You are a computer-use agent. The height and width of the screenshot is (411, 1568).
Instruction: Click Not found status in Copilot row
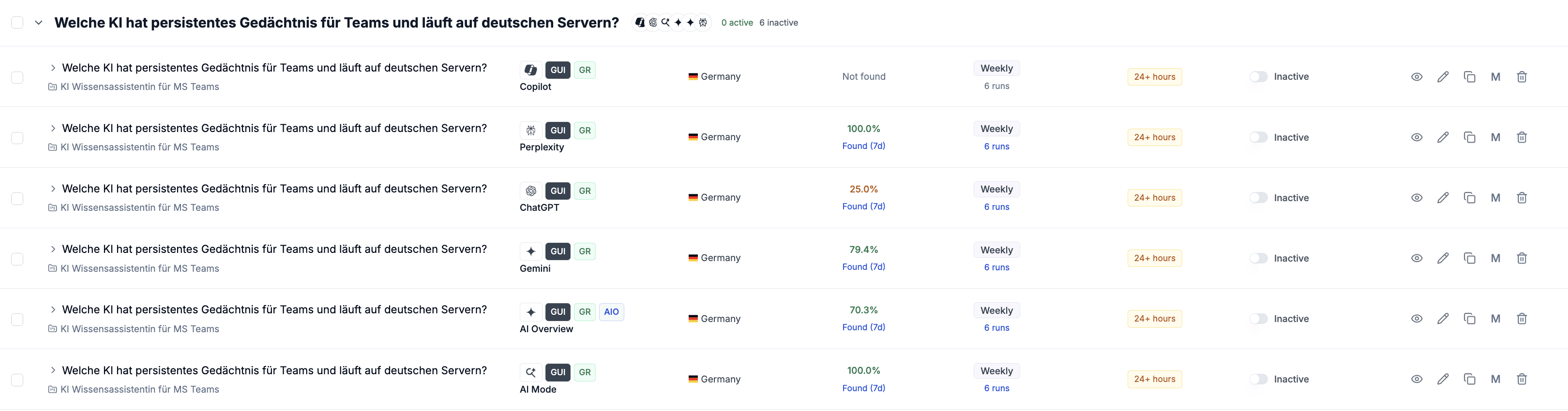coord(863,76)
